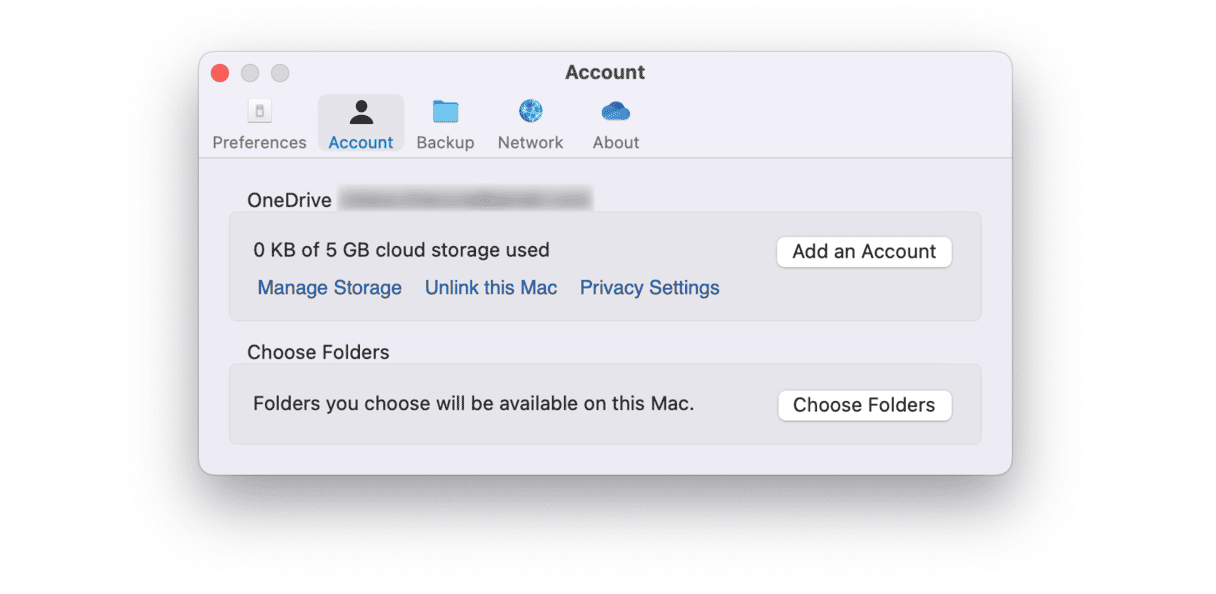Open the About tab label
Viewport: 1216px width, 594px height.
coord(616,142)
